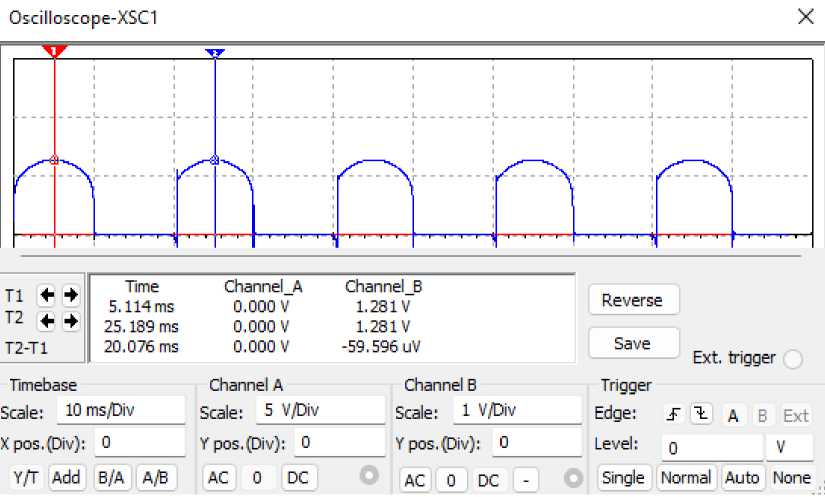The height and width of the screenshot is (497, 825).
Task: Select Auto trigger mode
Action: pos(742,477)
